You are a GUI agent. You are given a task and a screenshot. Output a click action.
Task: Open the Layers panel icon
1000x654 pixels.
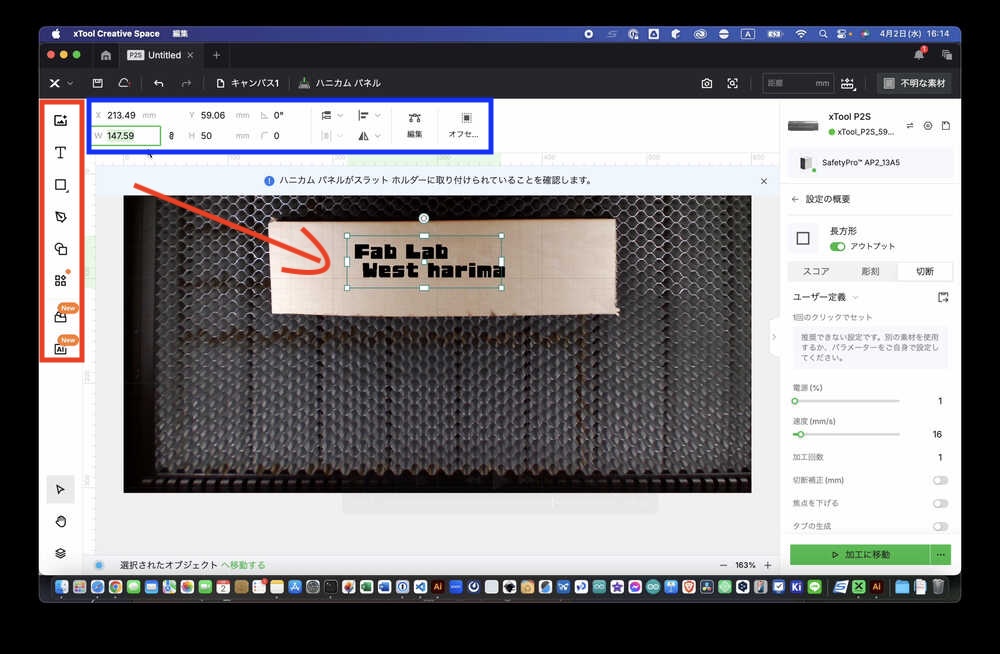(61, 553)
